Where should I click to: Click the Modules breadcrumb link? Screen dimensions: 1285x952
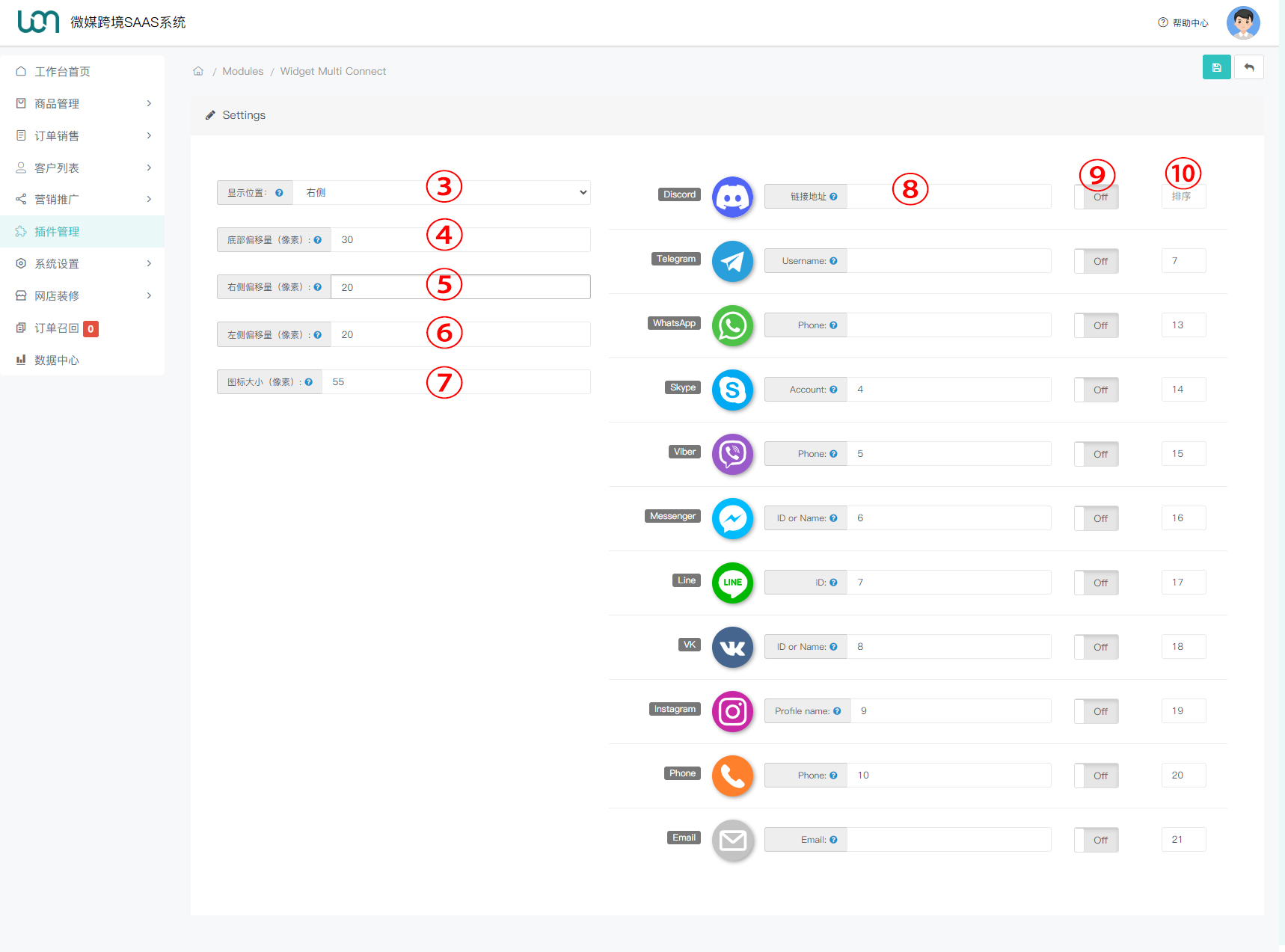coord(243,71)
